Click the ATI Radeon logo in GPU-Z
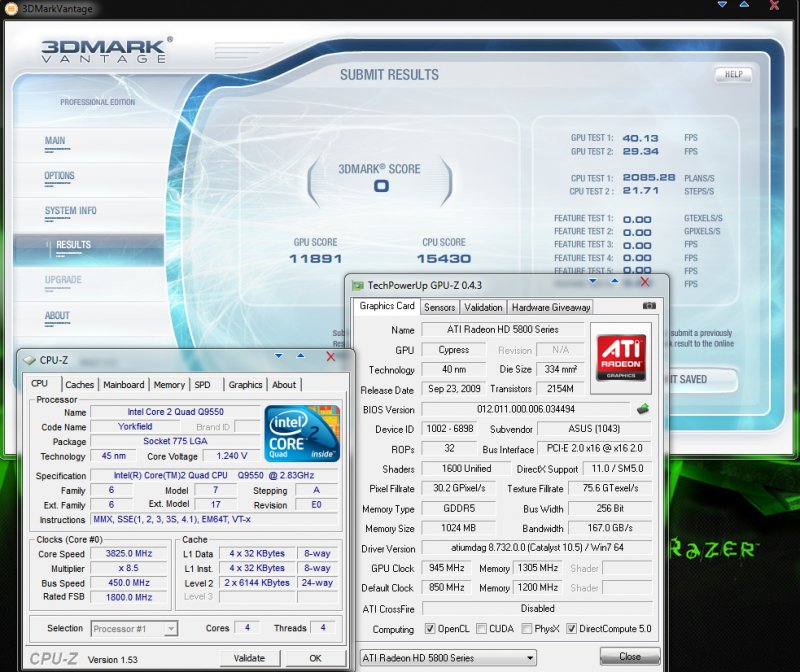 click(621, 358)
